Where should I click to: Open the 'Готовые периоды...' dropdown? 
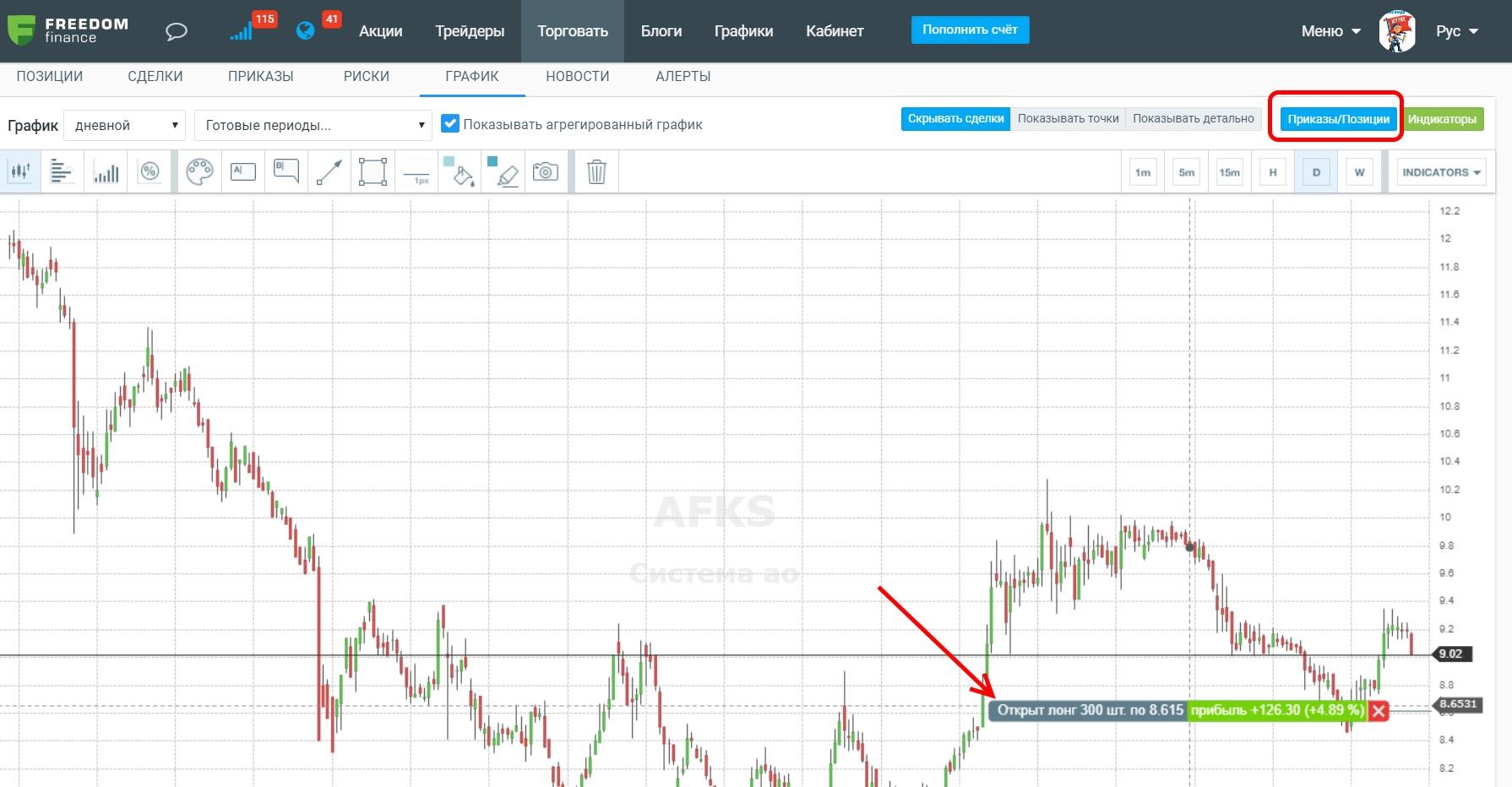313,126
